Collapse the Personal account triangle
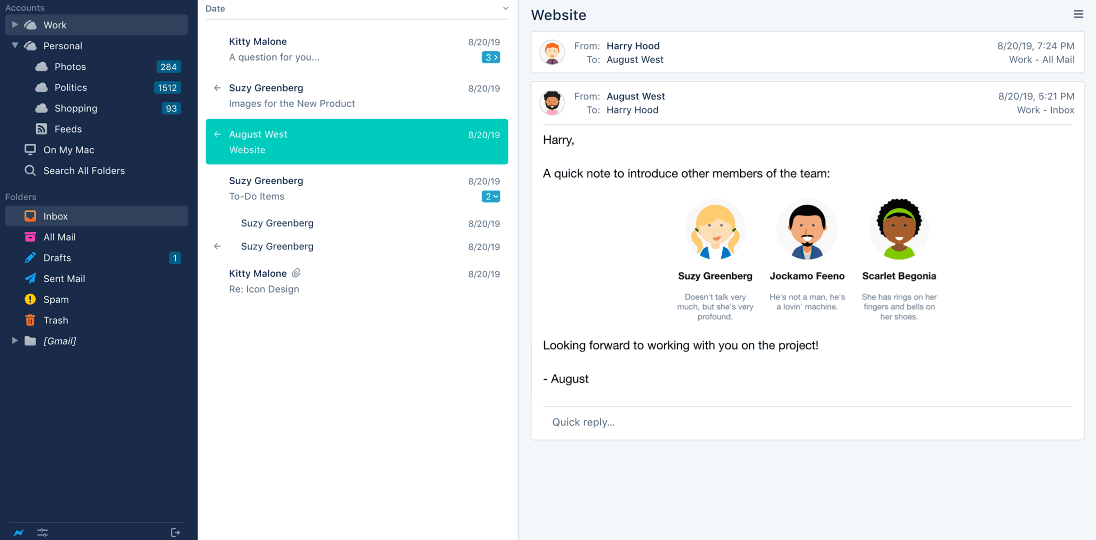This screenshot has height=540, width=1096. pyautogui.click(x=15, y=46)
